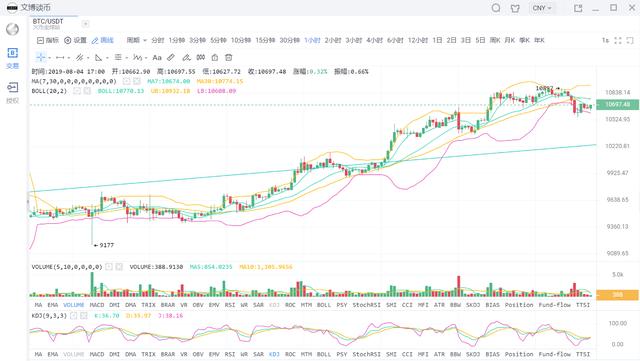
Task: Click the trash icon to delete drawings
Action: (x=229, y=58)
